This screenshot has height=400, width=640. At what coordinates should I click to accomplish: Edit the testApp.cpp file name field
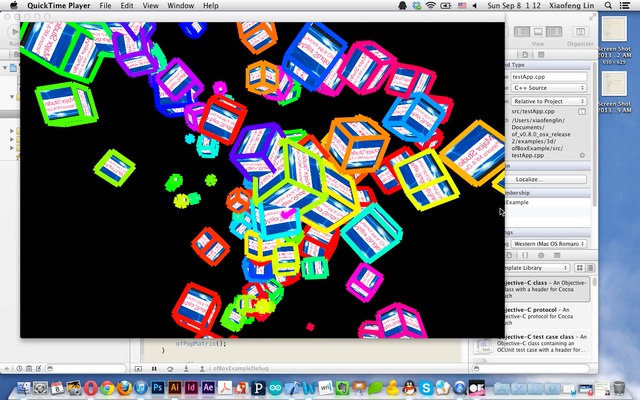point(549,77)
